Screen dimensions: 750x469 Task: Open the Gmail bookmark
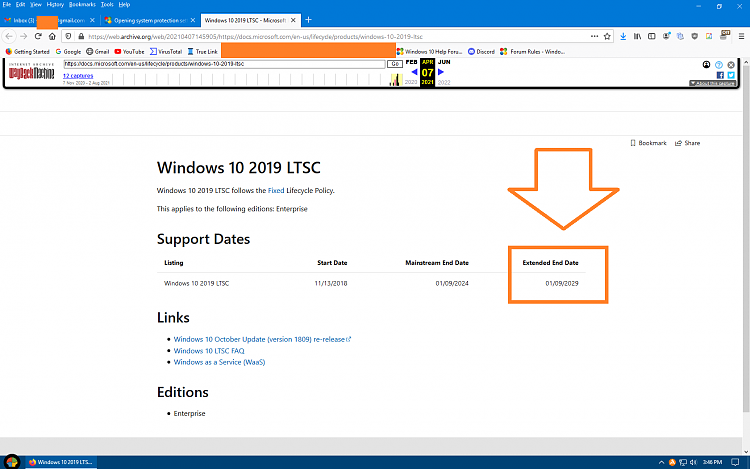[x=98, y=52]
